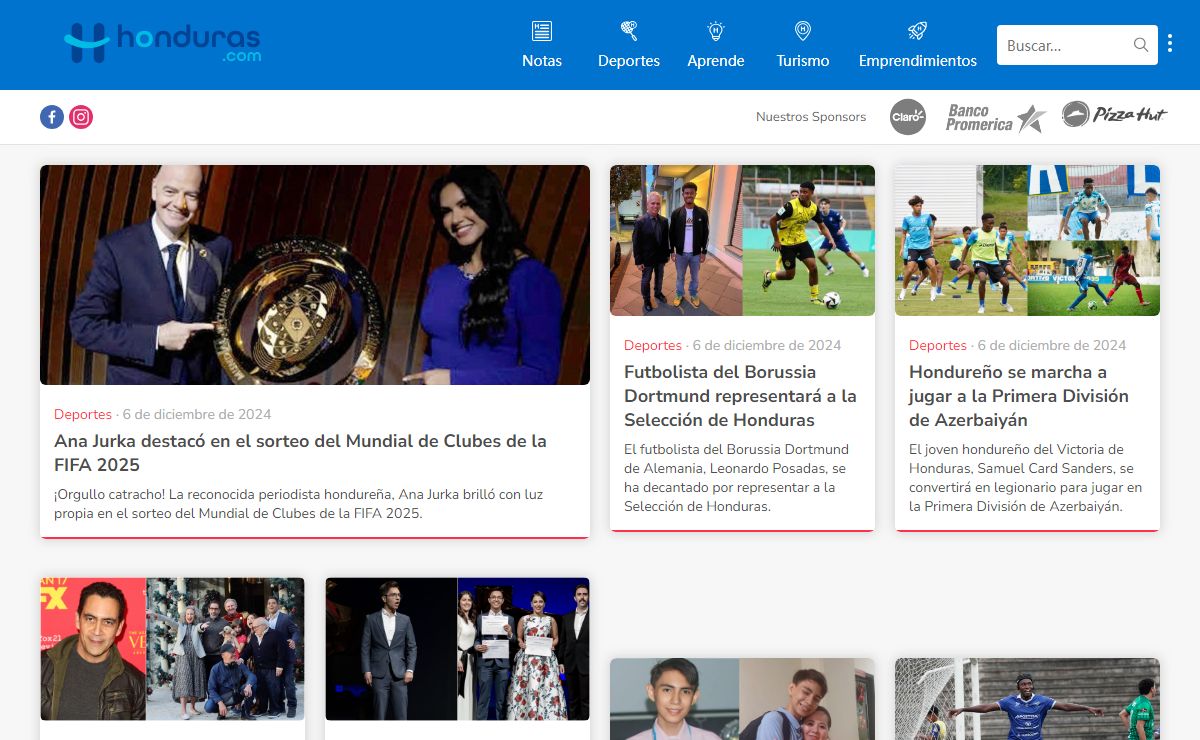
Task: Click the Nuestros Sponsors label
Action: 811,117
